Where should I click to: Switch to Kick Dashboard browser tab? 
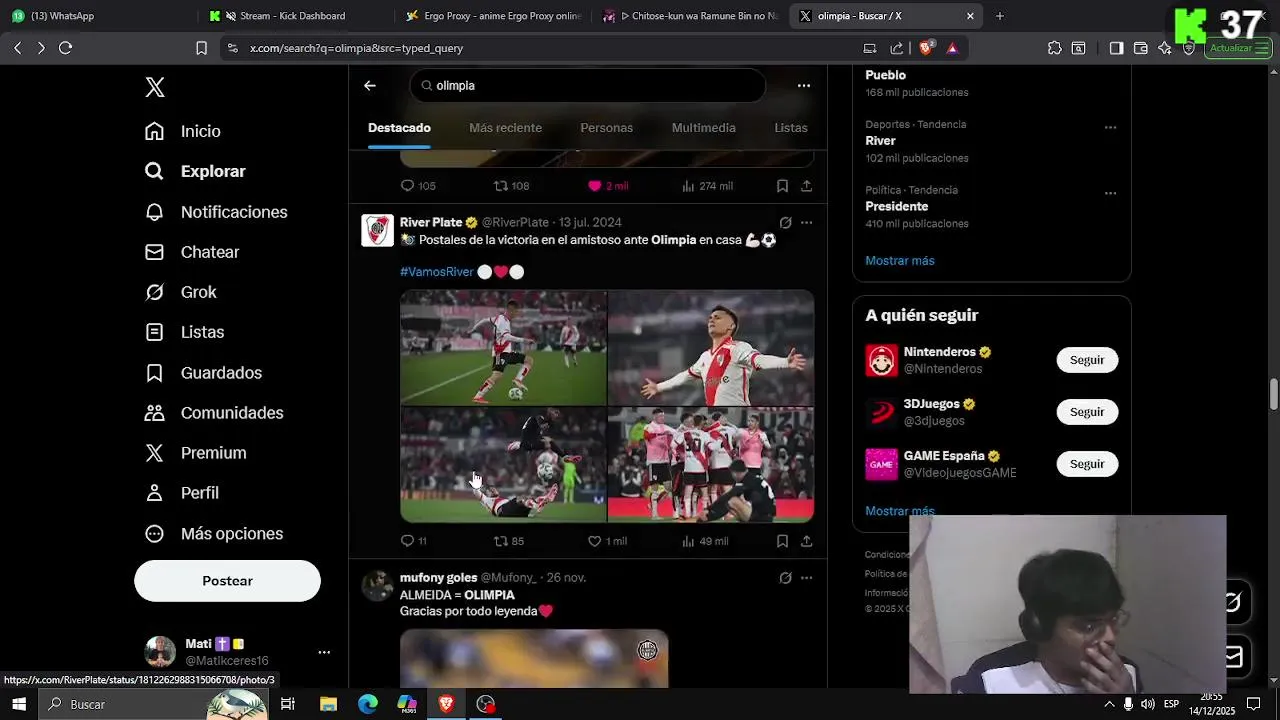click(x=294, y=16)
